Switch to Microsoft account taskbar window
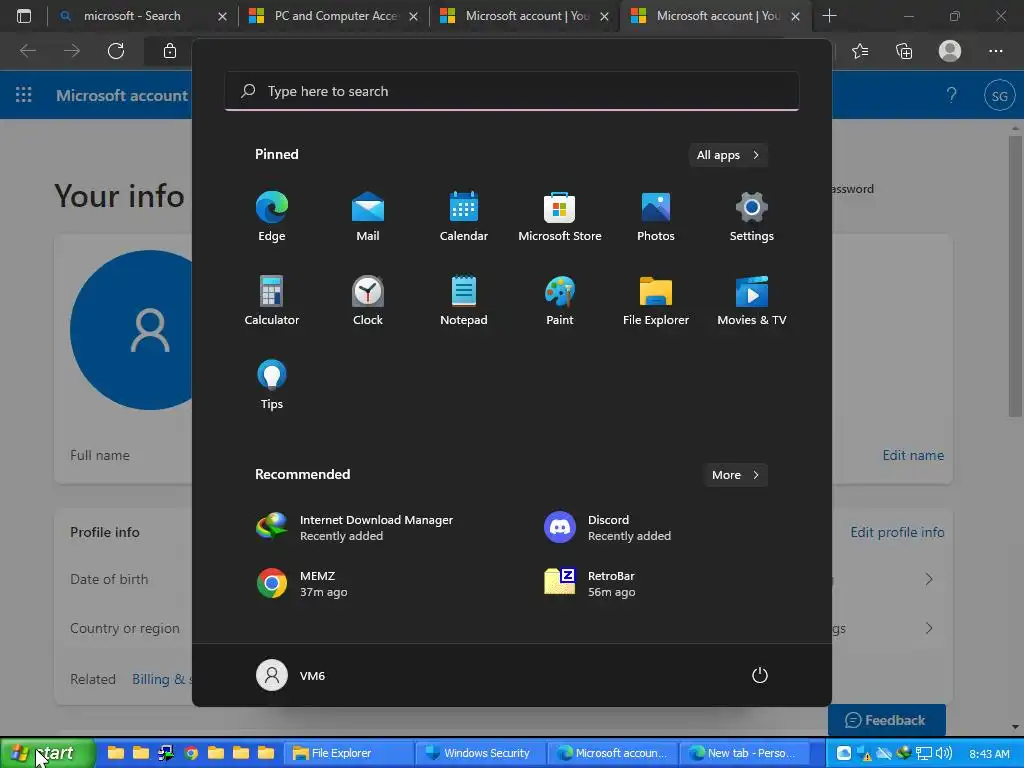This screenshot has height=768, width=1024. [612, 753]
